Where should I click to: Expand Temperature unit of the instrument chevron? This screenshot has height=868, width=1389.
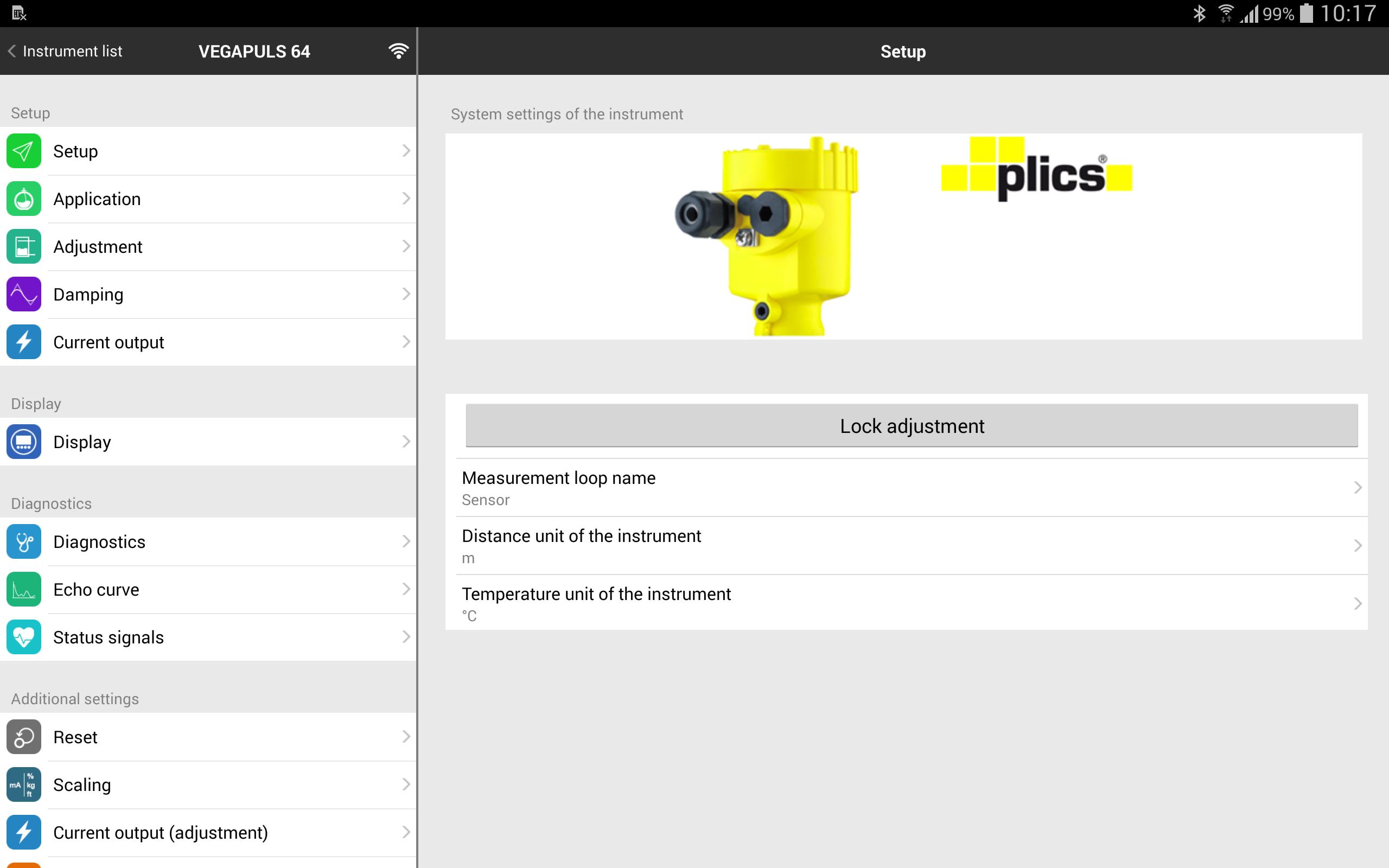pos(1357,603)
